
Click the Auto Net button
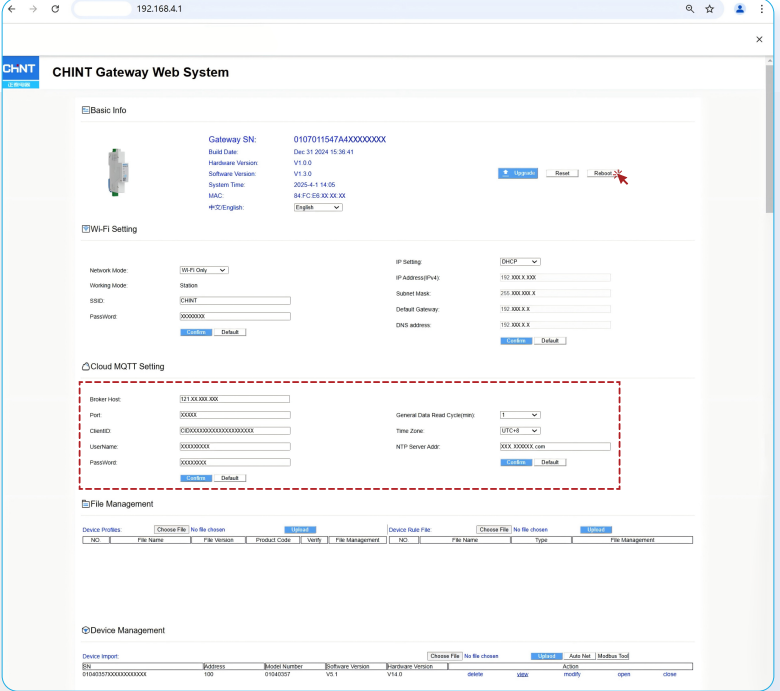[x=580, y=656]
